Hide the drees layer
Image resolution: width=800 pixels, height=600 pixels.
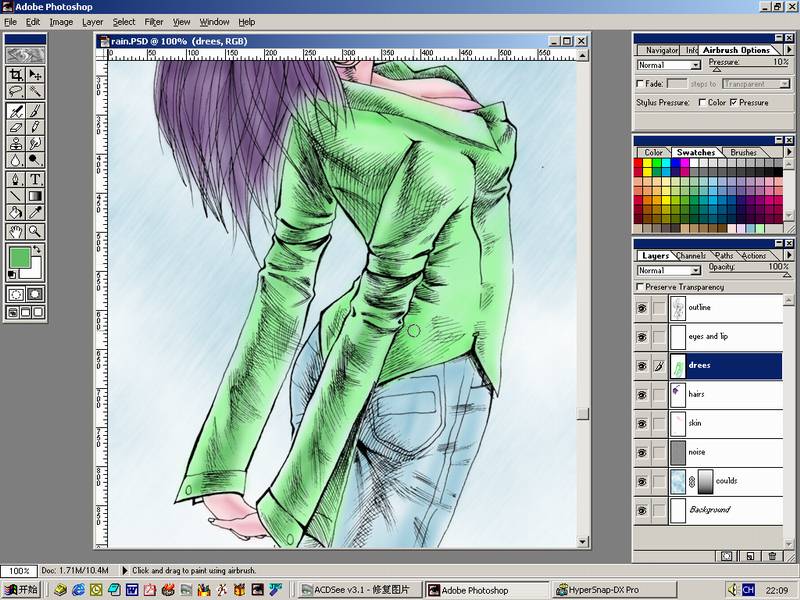[642, 366]
